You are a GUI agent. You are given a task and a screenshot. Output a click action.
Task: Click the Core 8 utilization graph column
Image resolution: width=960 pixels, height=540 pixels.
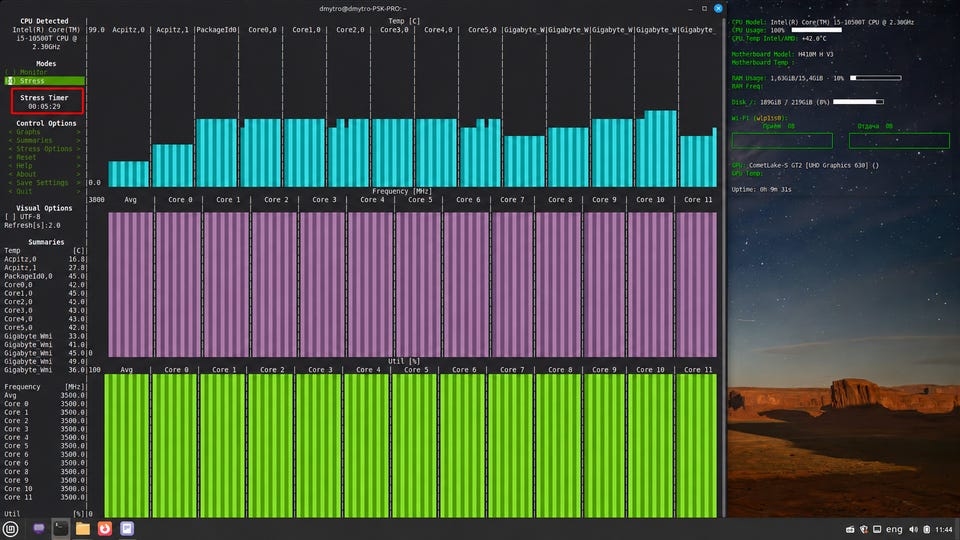coord(559,446)
